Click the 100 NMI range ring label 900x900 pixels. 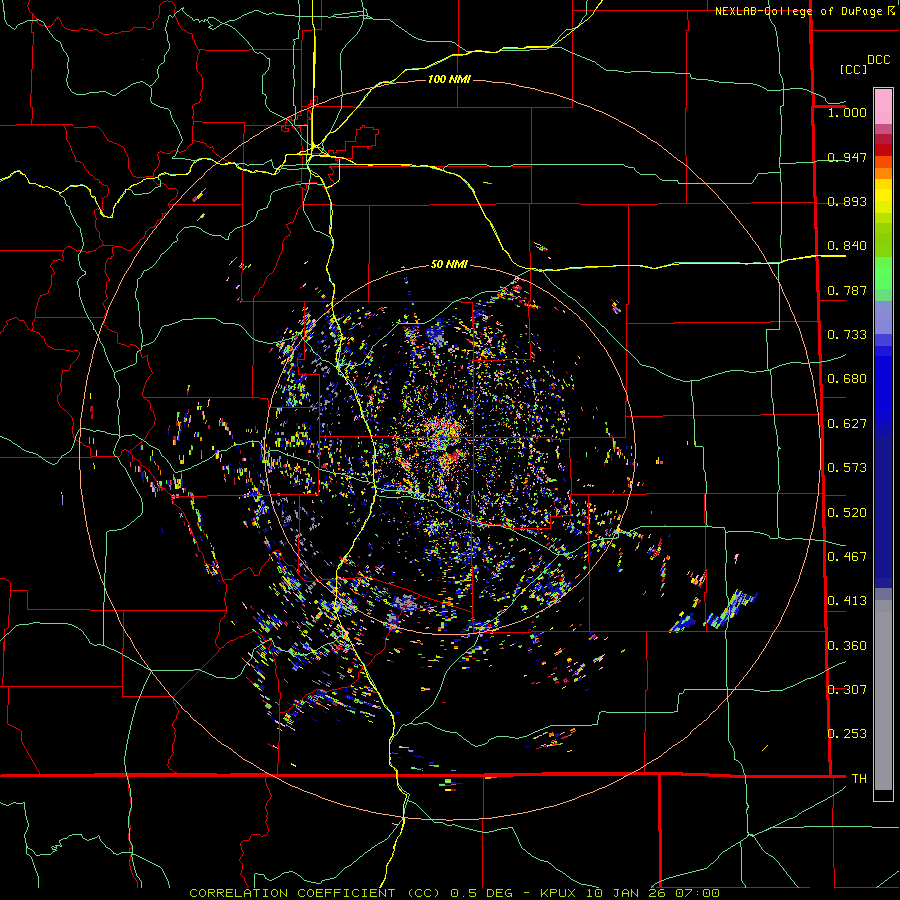[449, 79]
